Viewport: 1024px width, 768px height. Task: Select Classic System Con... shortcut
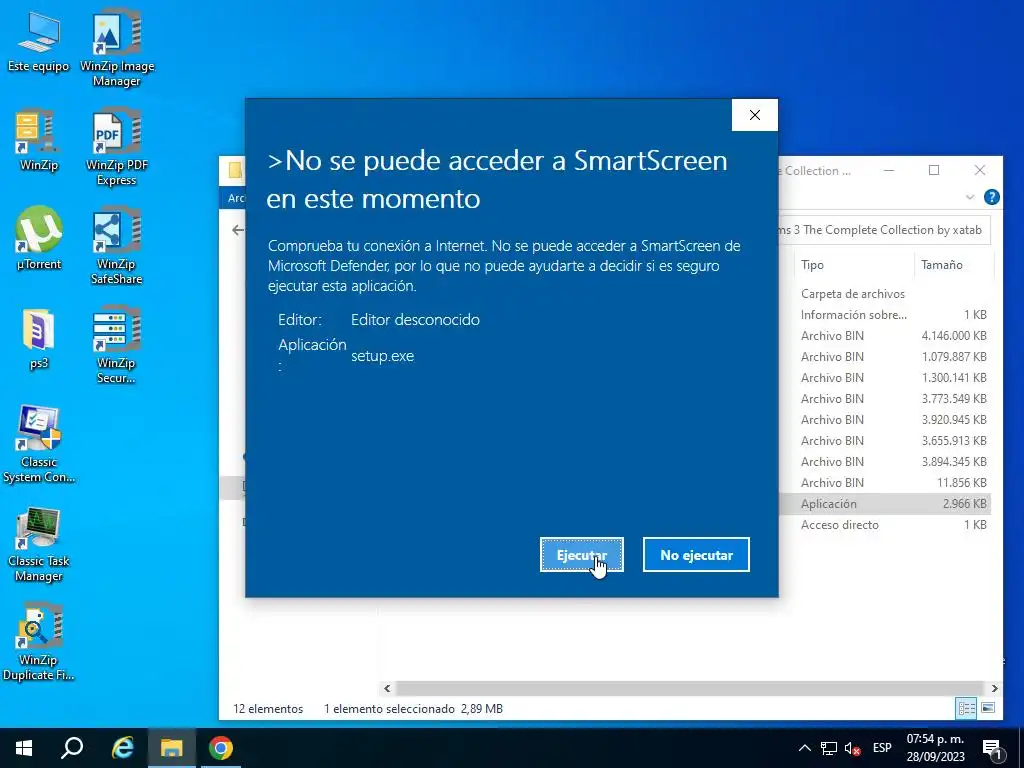38,445
